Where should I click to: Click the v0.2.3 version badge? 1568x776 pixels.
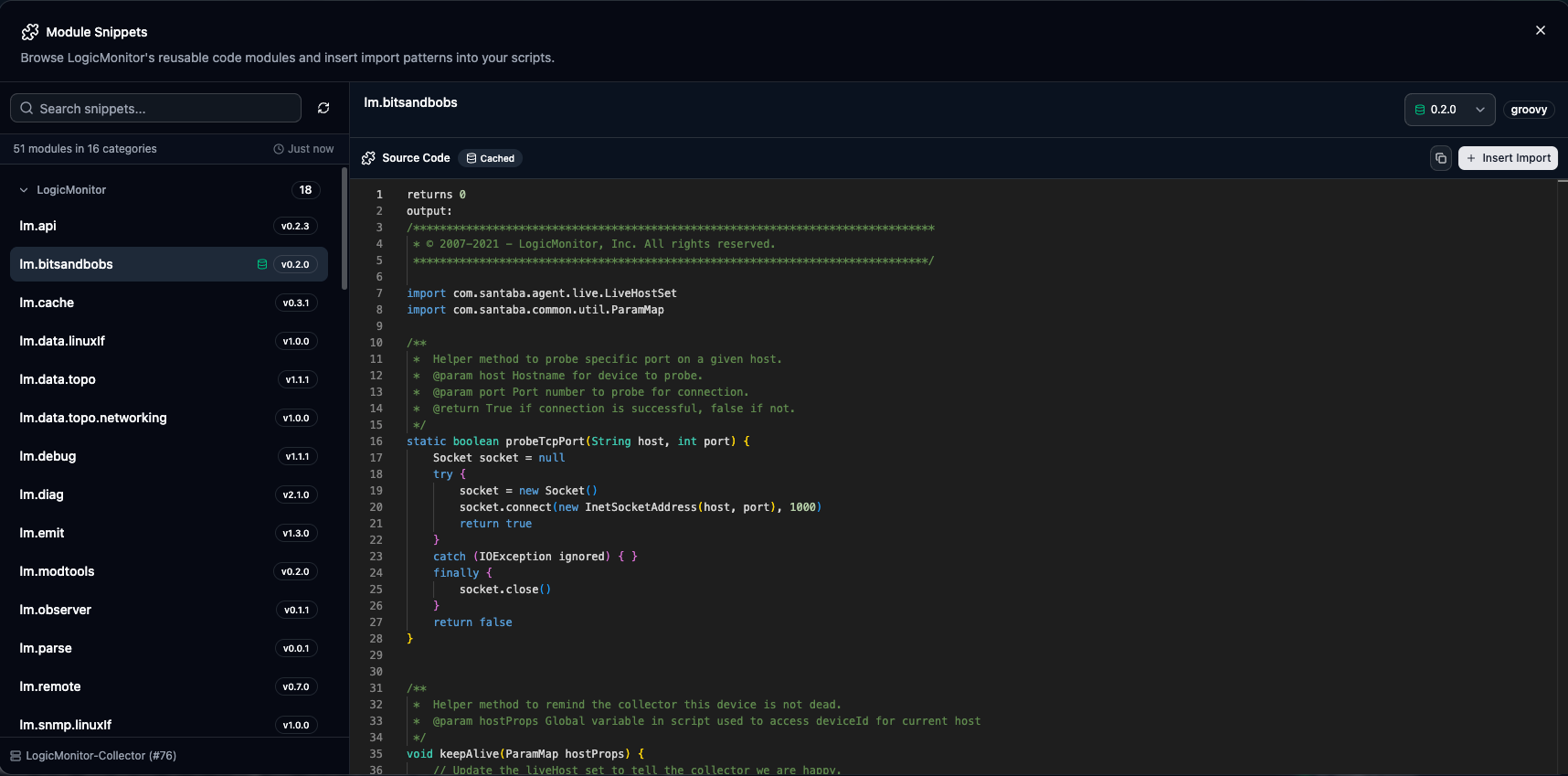tap(295, 226)
